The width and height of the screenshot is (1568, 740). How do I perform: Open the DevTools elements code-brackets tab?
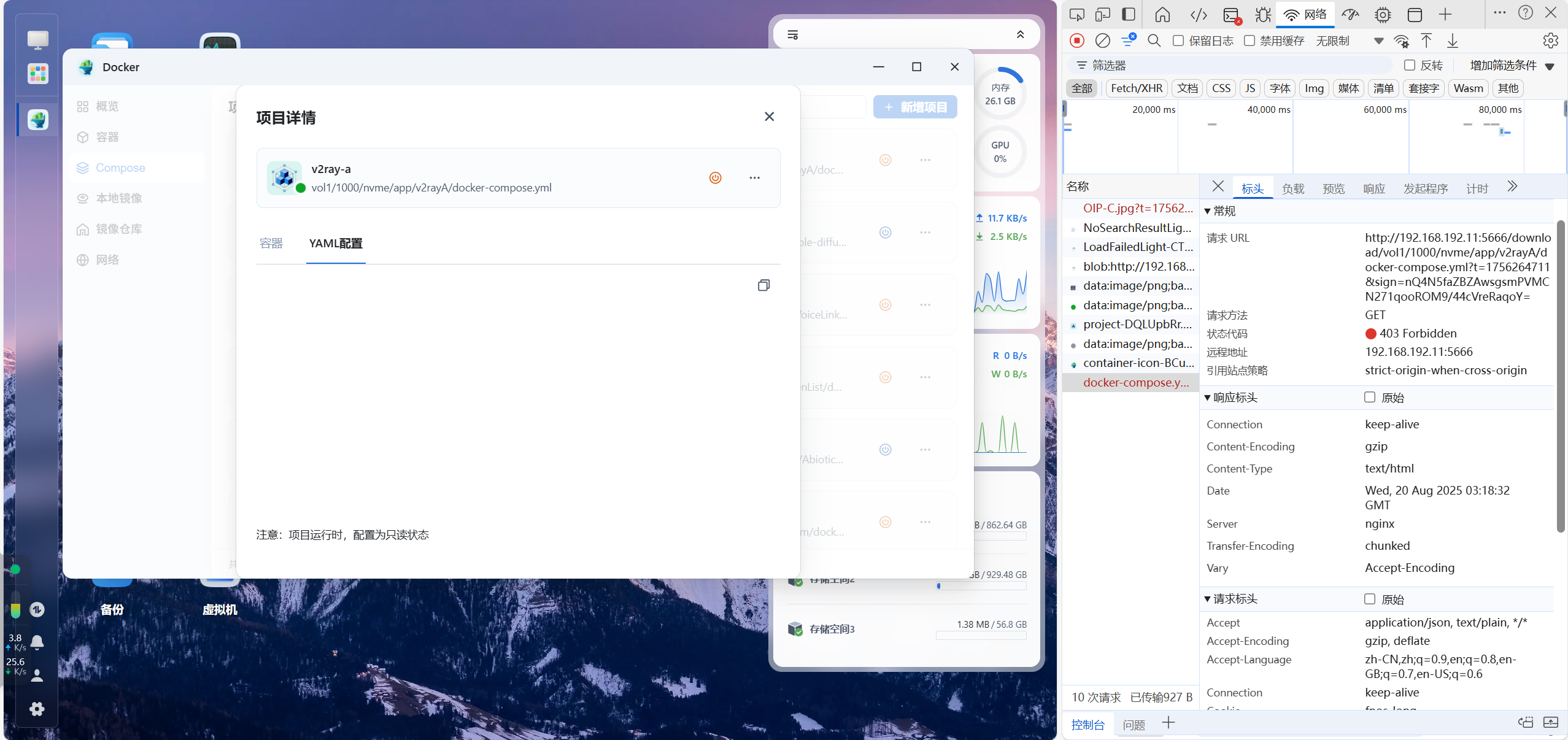tap(1199, 15)
